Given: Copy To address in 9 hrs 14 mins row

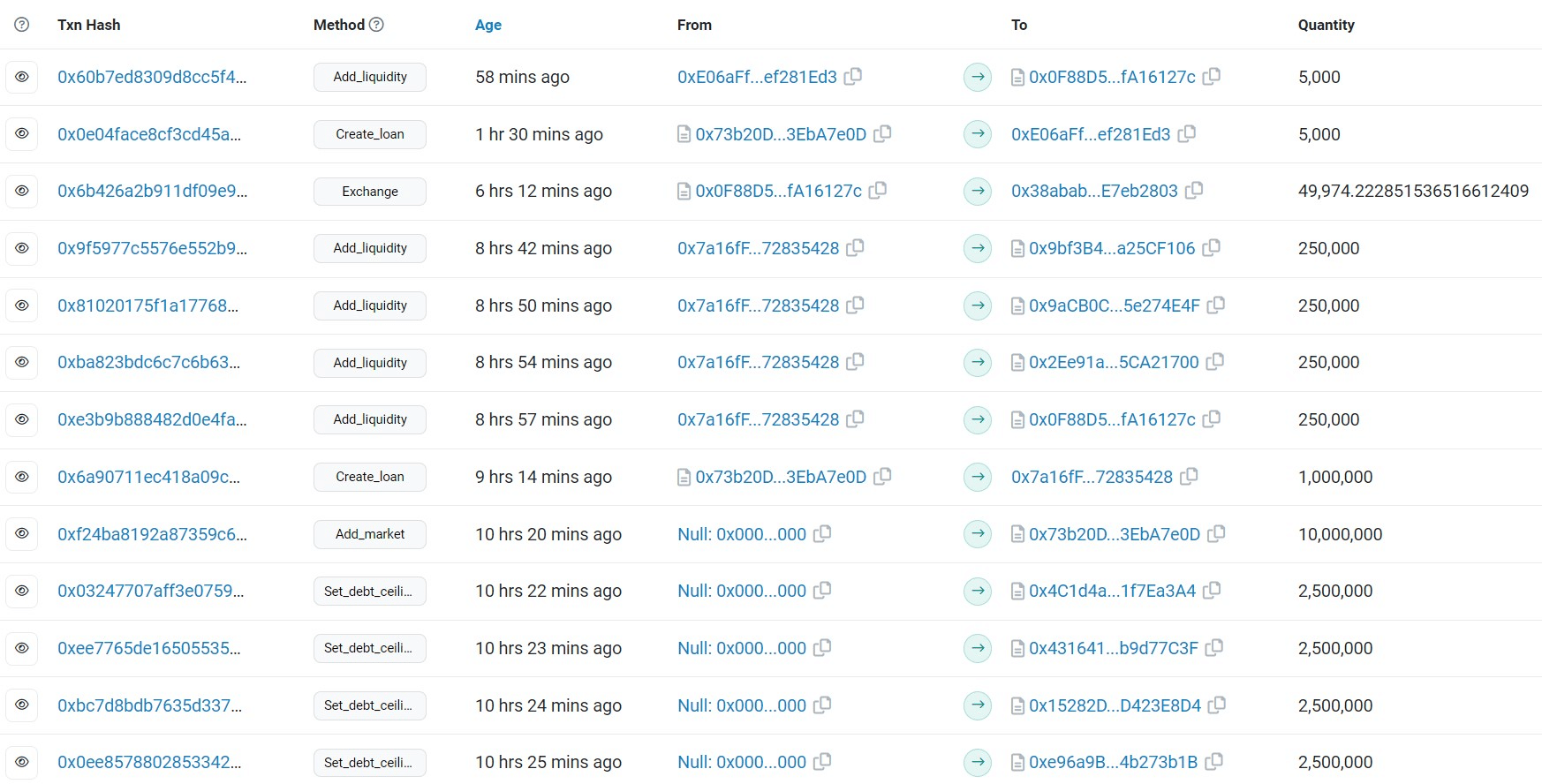Looking at the screenshot, I should pos(1189,477).
